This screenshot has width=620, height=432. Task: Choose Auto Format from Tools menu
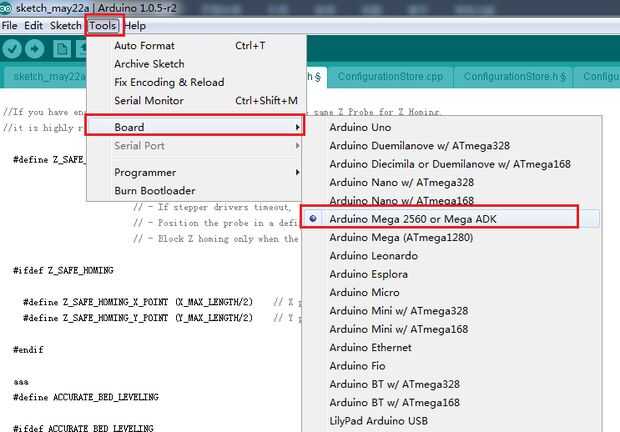pos(196,45)
